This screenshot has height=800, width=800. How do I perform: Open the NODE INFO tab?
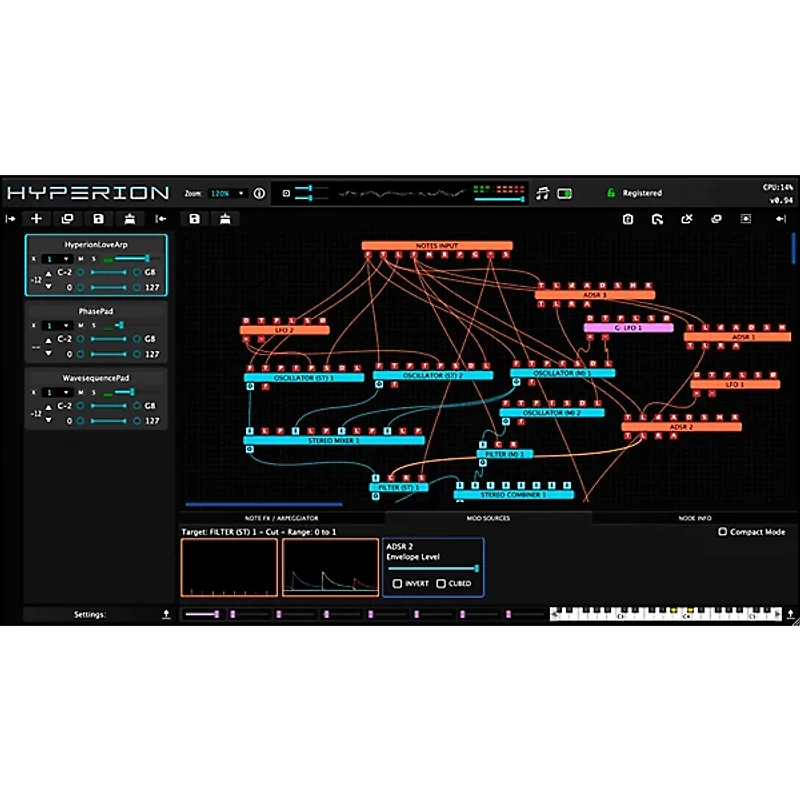point(695,518)
